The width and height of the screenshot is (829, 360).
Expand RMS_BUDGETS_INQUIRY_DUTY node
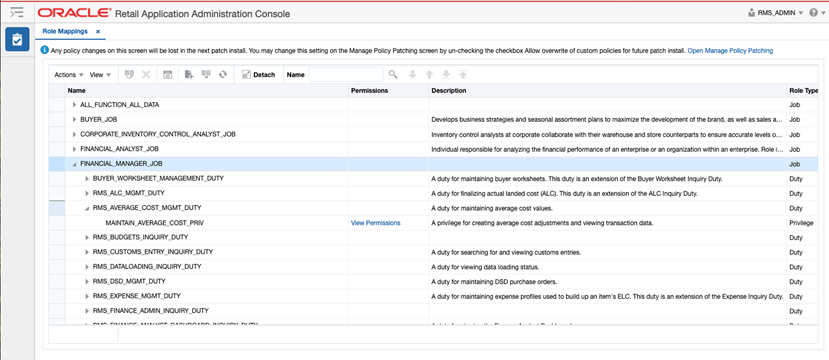click(87, 238)
